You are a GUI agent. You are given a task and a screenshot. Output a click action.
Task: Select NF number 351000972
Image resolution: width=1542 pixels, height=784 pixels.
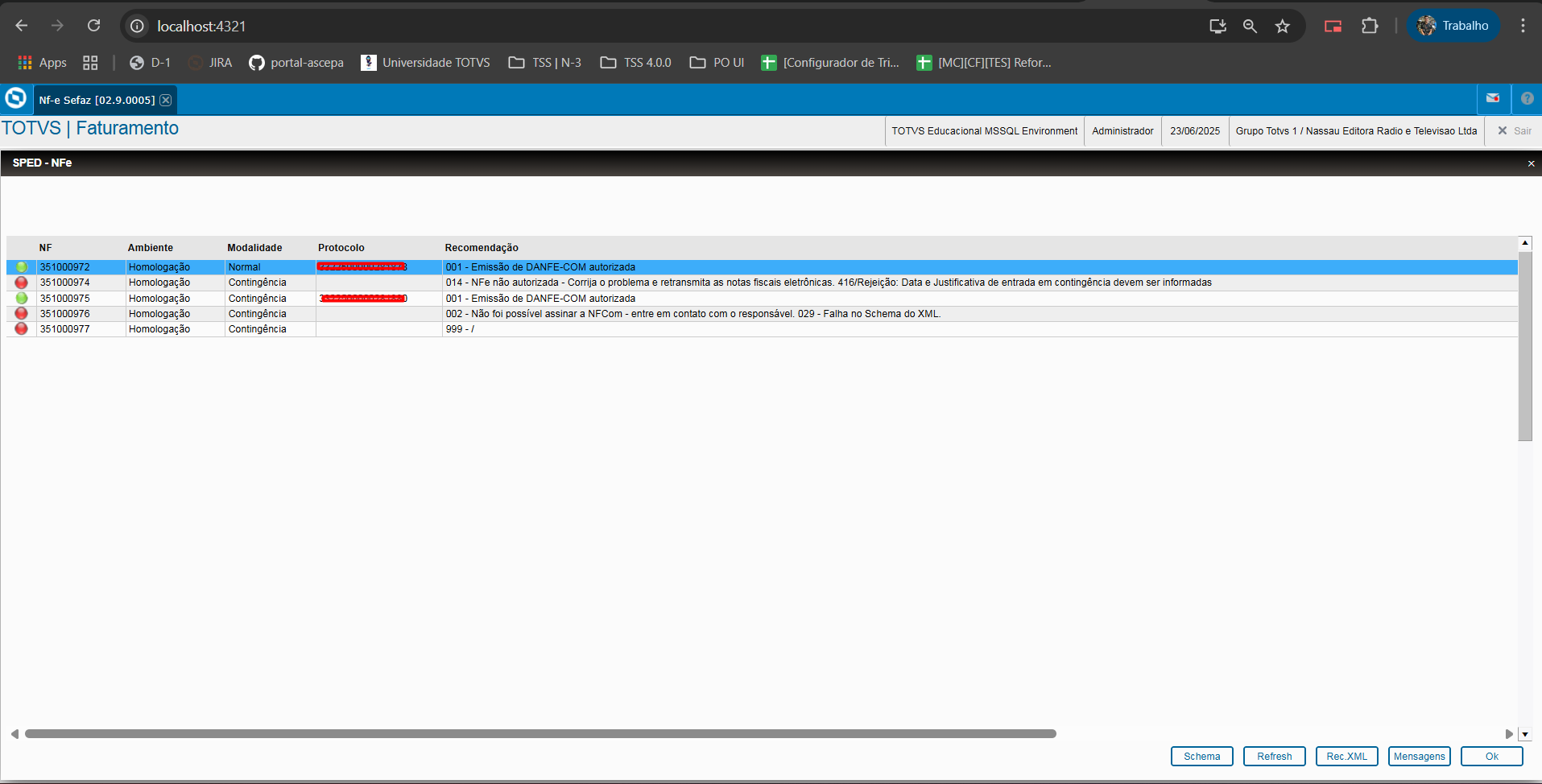(x=65, y=267)
